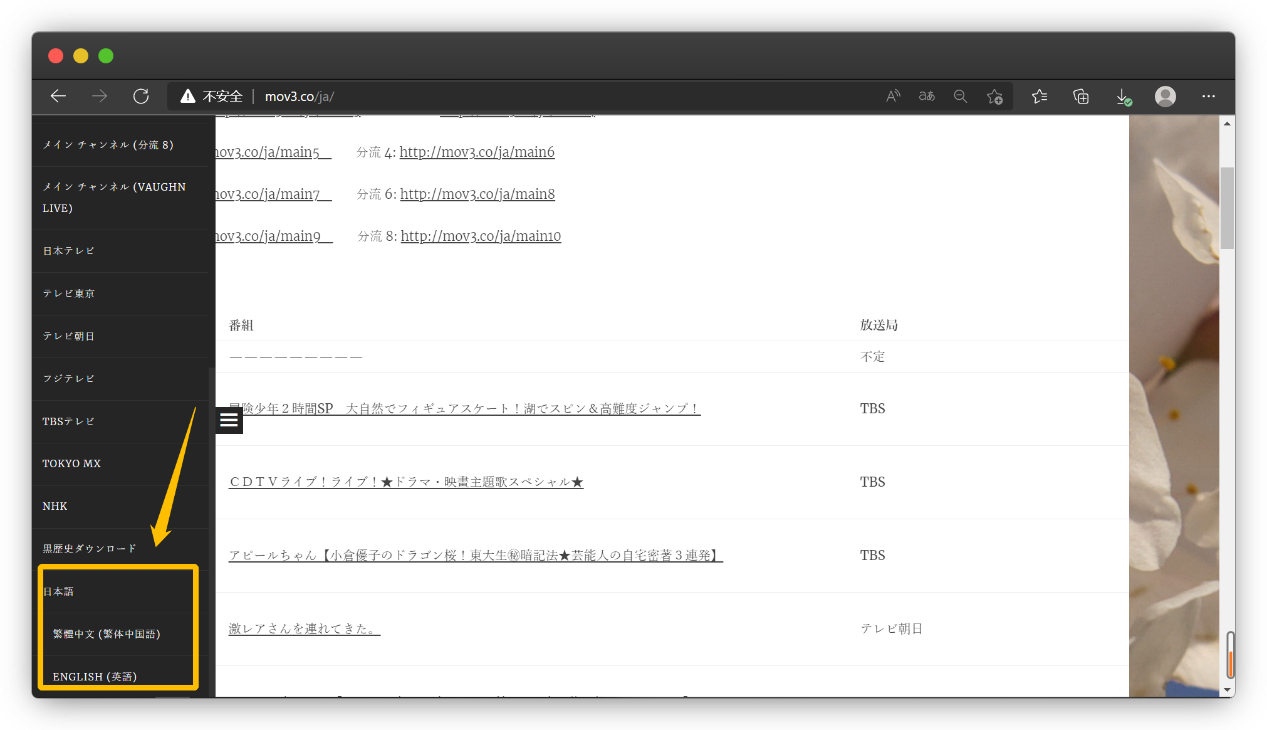
Task: Toggle the sidebar hamburger menu button
Action: click(229, 420)
